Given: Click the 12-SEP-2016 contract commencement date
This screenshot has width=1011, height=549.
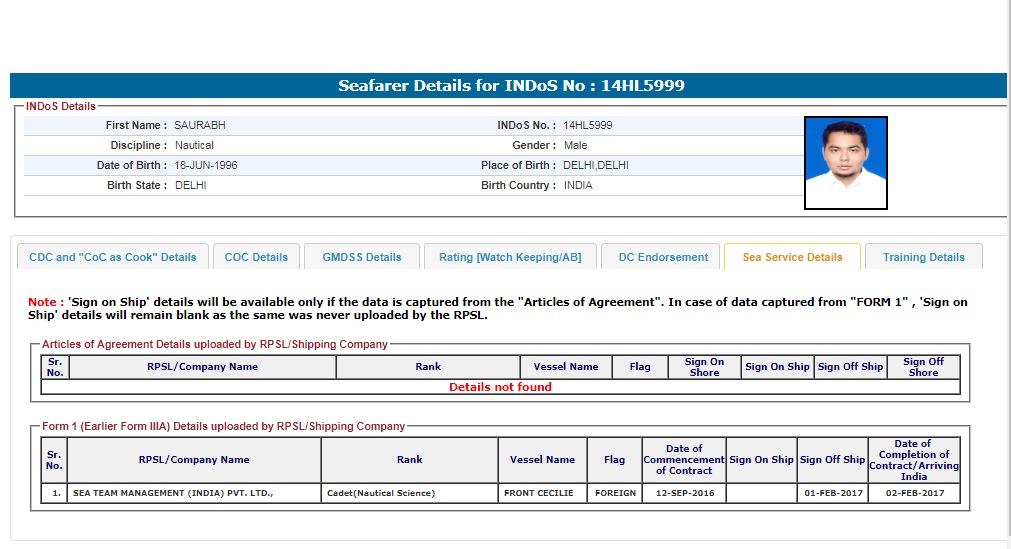Looking at the screenshot, I should [x=683, y=493].
